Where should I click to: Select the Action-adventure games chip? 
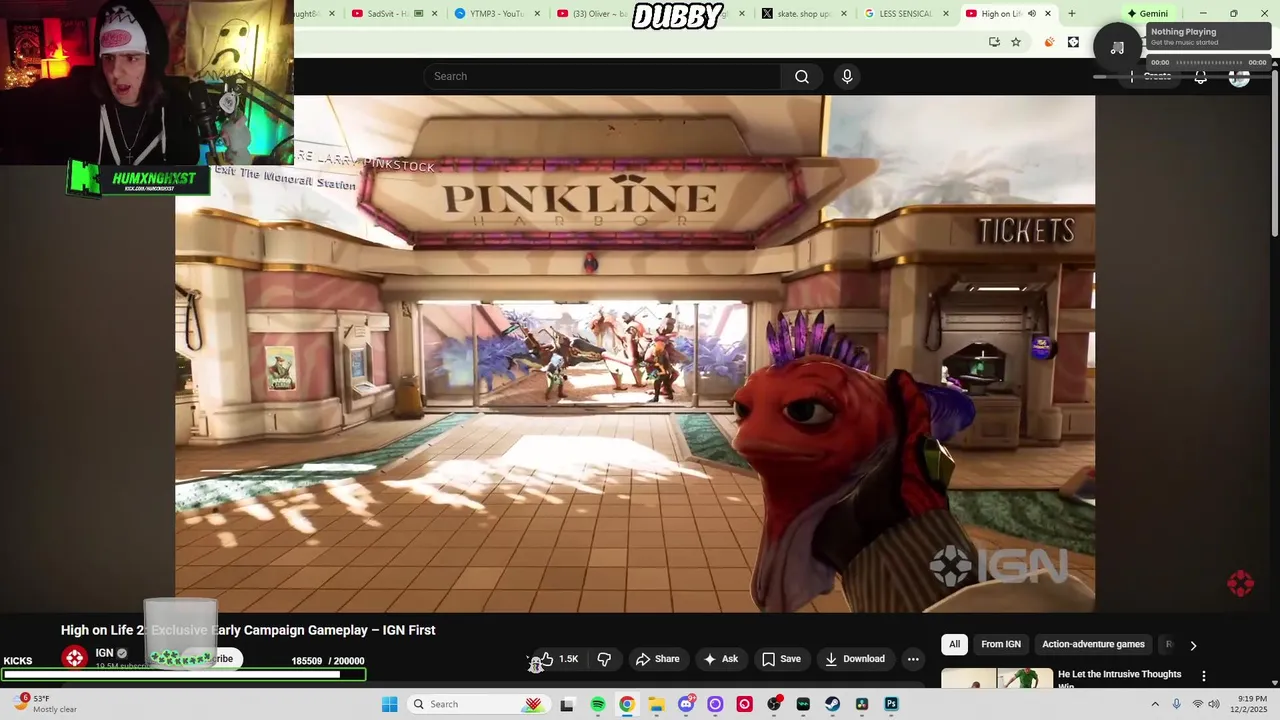(1093, 645)
